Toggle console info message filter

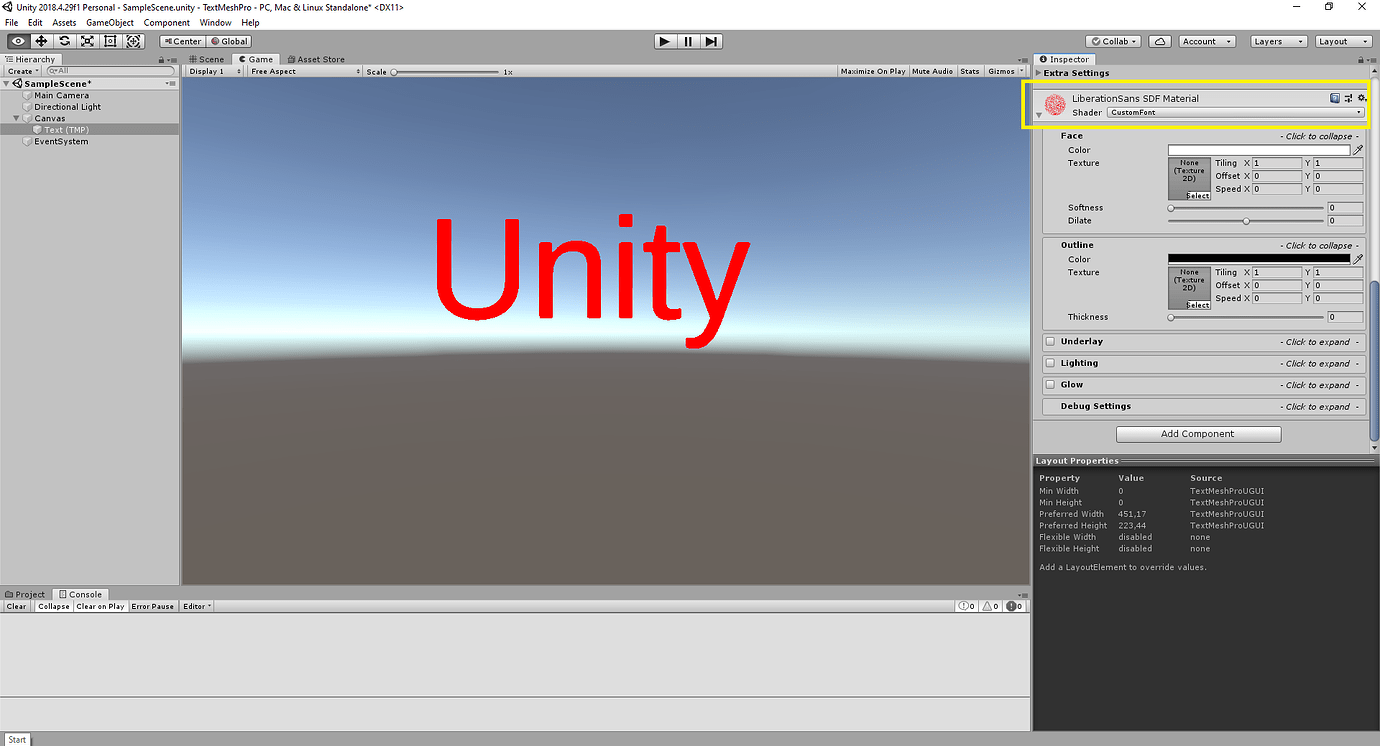click(966, 606)
